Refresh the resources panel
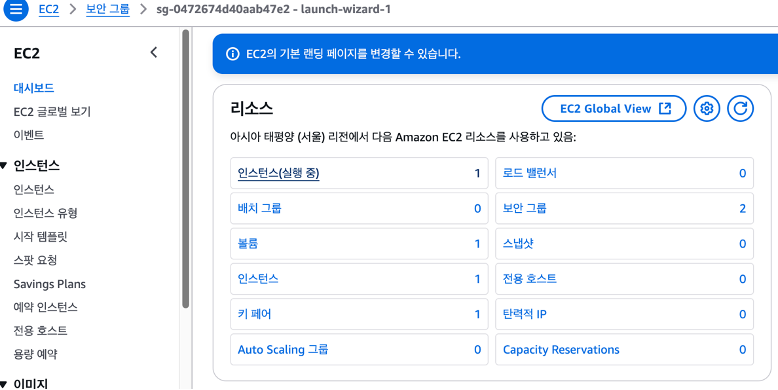The width and height of the screenshot is (778, 390). tap(740, 108)
